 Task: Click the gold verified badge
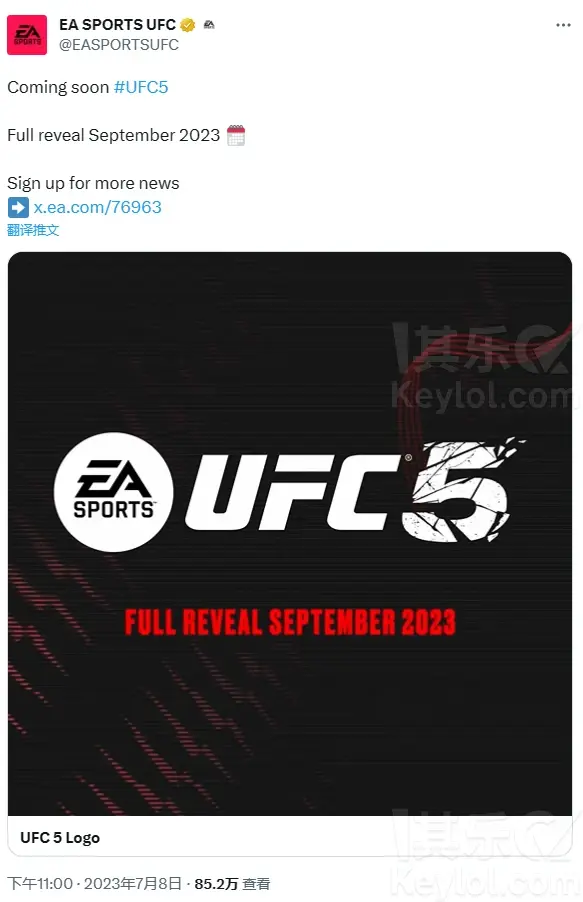click(188, 25)
